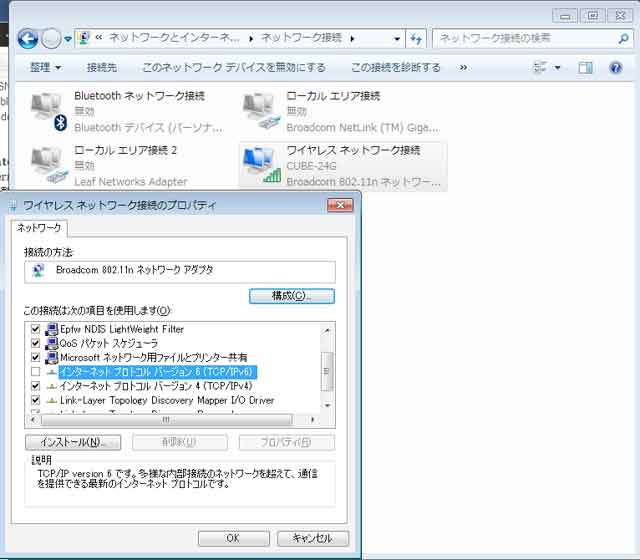Click このネットワーク デバイスを無効にする in the toolbar
The image size is (640, 560).
(x=233, y=68)
